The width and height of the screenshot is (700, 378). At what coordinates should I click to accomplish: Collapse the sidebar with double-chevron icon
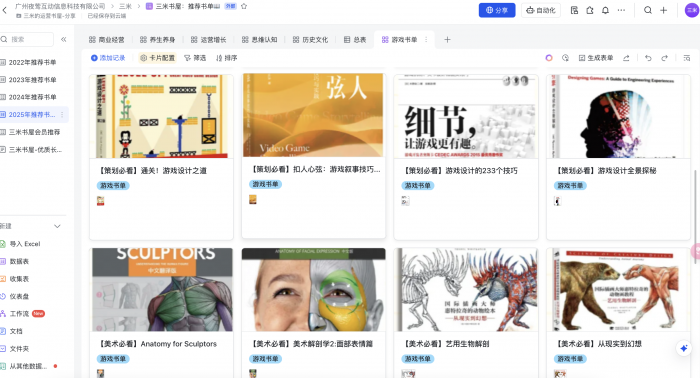[64, 39]
